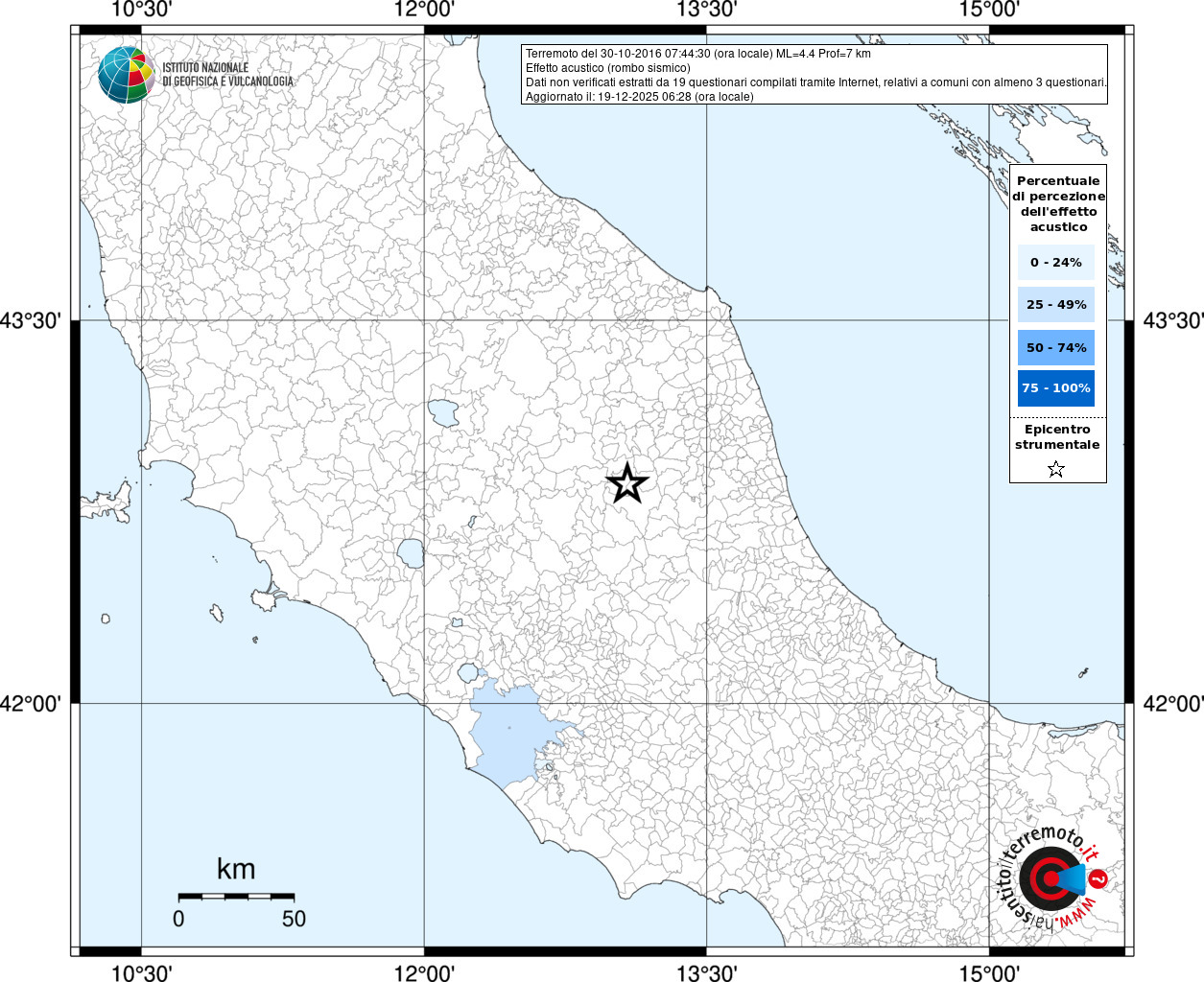Click the right 42°00' latitude label

(x=1173, y=704)
